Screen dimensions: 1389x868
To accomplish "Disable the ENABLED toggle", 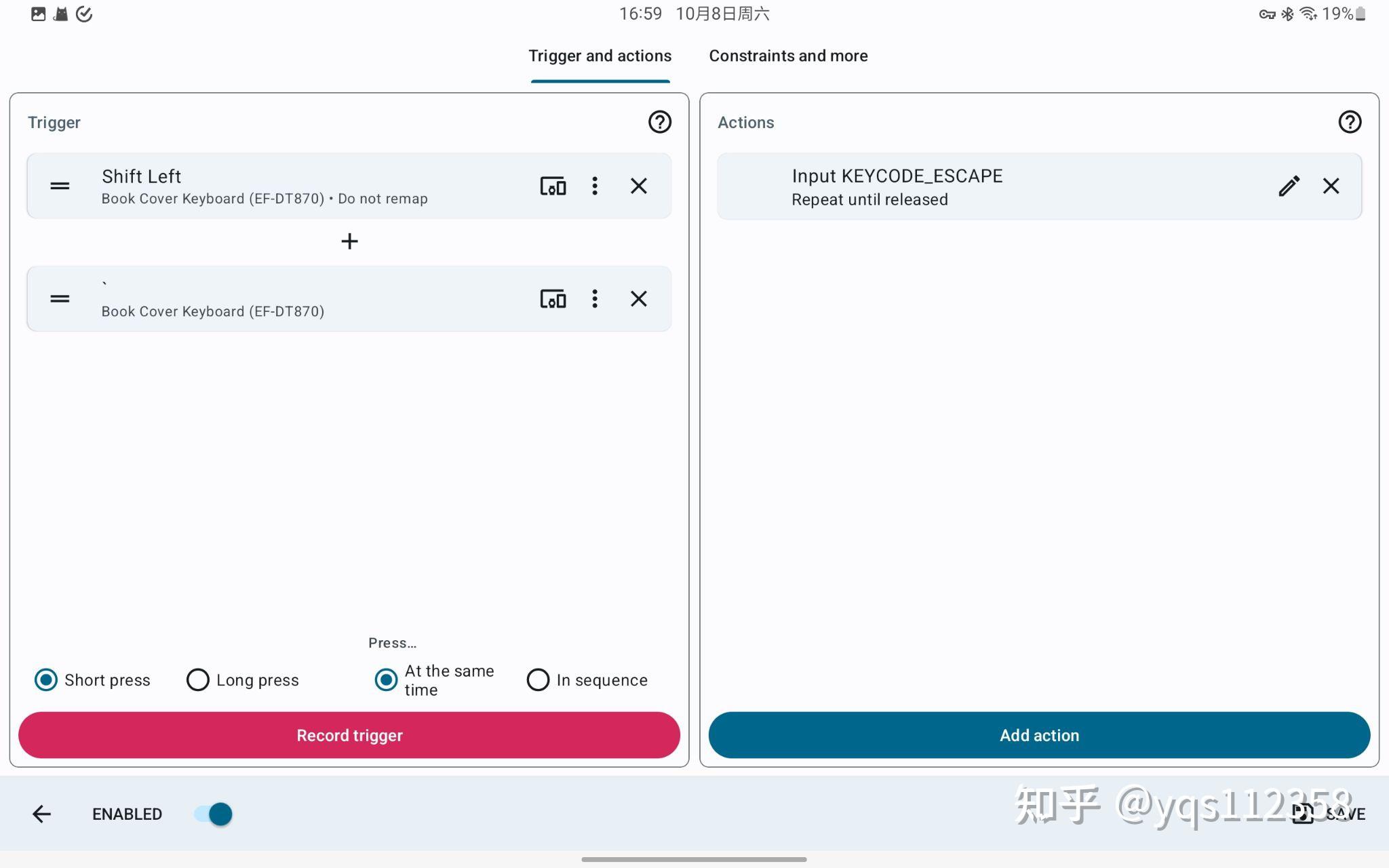I will coord(212,814).
